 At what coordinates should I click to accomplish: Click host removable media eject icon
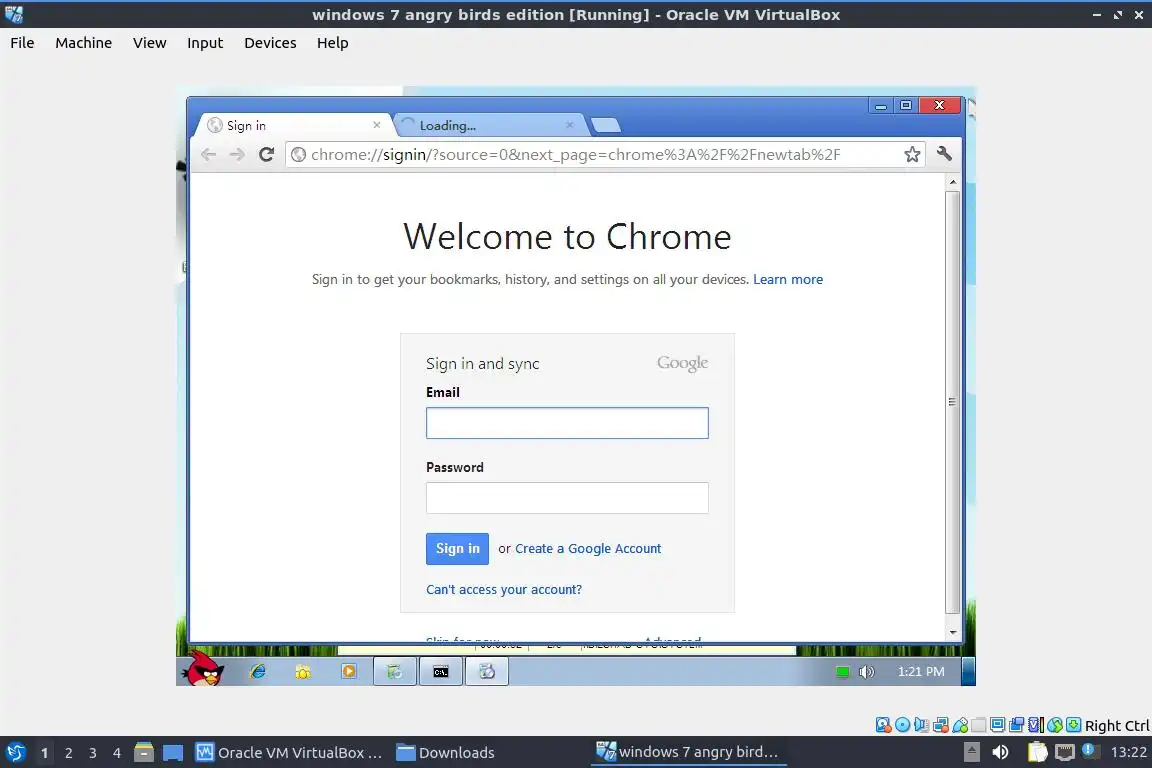pyautogui.click(x=972, y=752)
